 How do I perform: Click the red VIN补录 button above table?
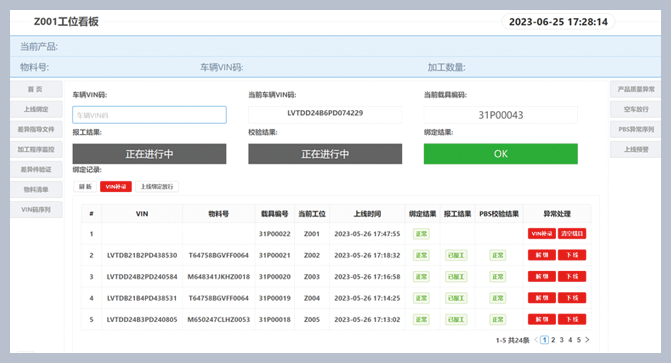point(116,187)
